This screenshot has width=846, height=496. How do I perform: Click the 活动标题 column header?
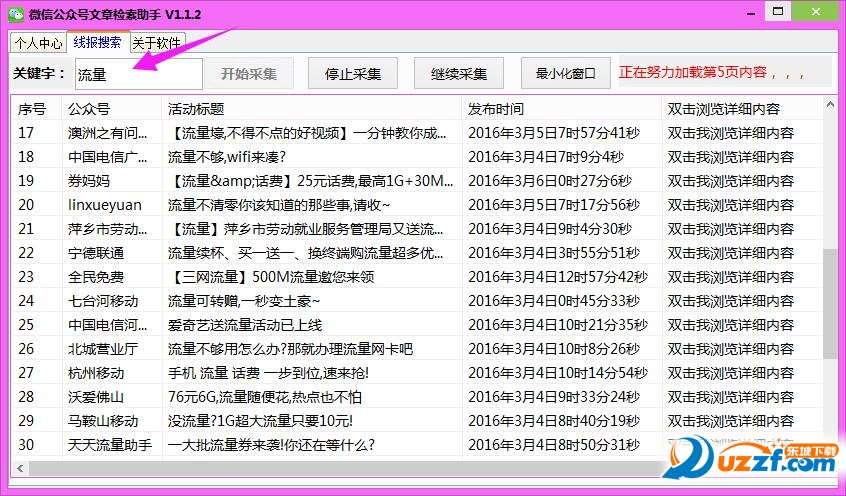pyautogui.click(x=312, y=109)
